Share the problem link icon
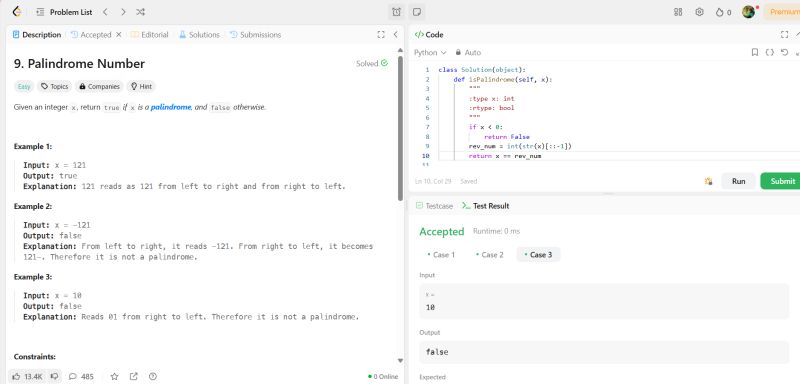The height and width of the screenshot is (384, 800). click(134, 376)
